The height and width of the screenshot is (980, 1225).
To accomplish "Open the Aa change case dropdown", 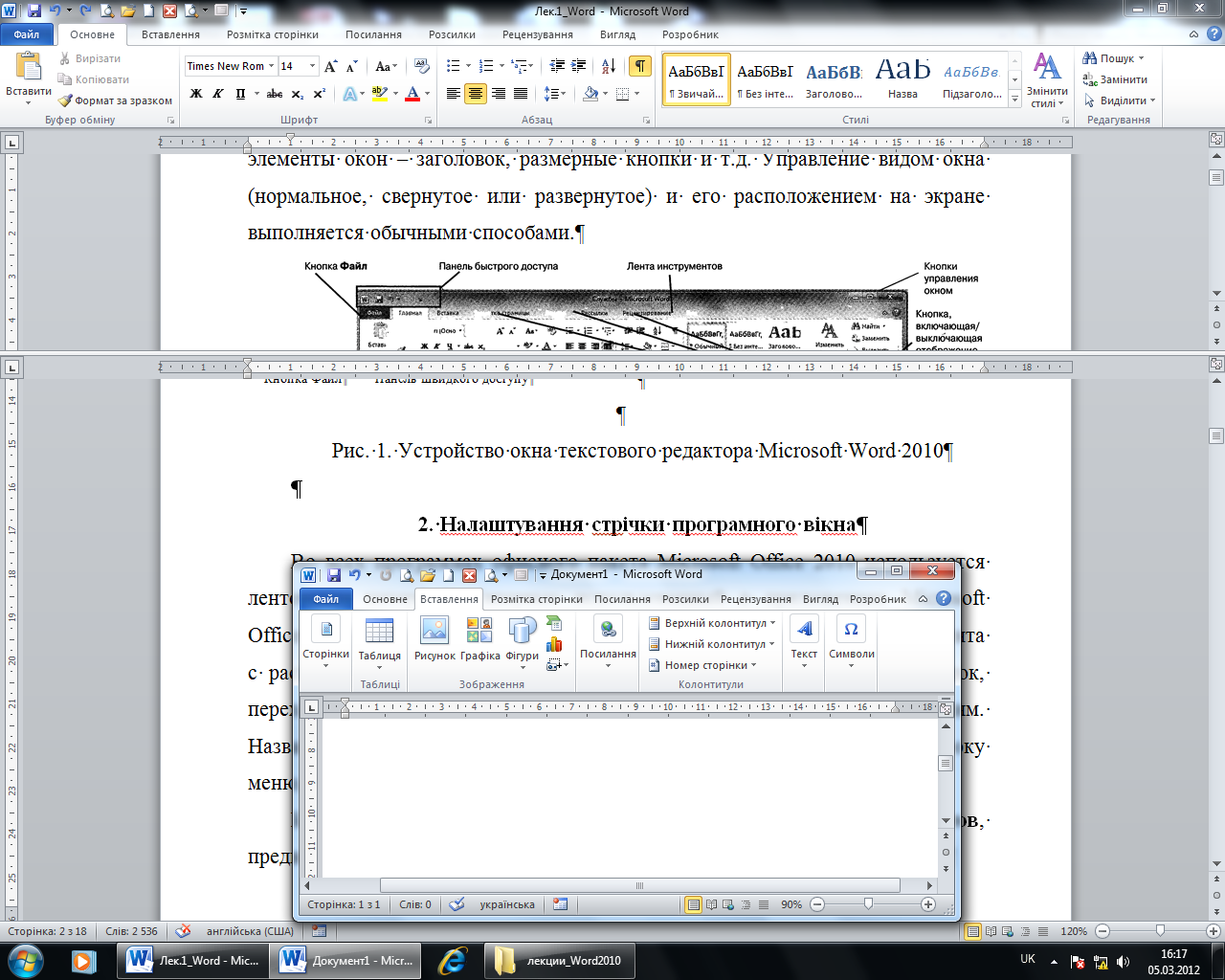I will click(386, 66).
